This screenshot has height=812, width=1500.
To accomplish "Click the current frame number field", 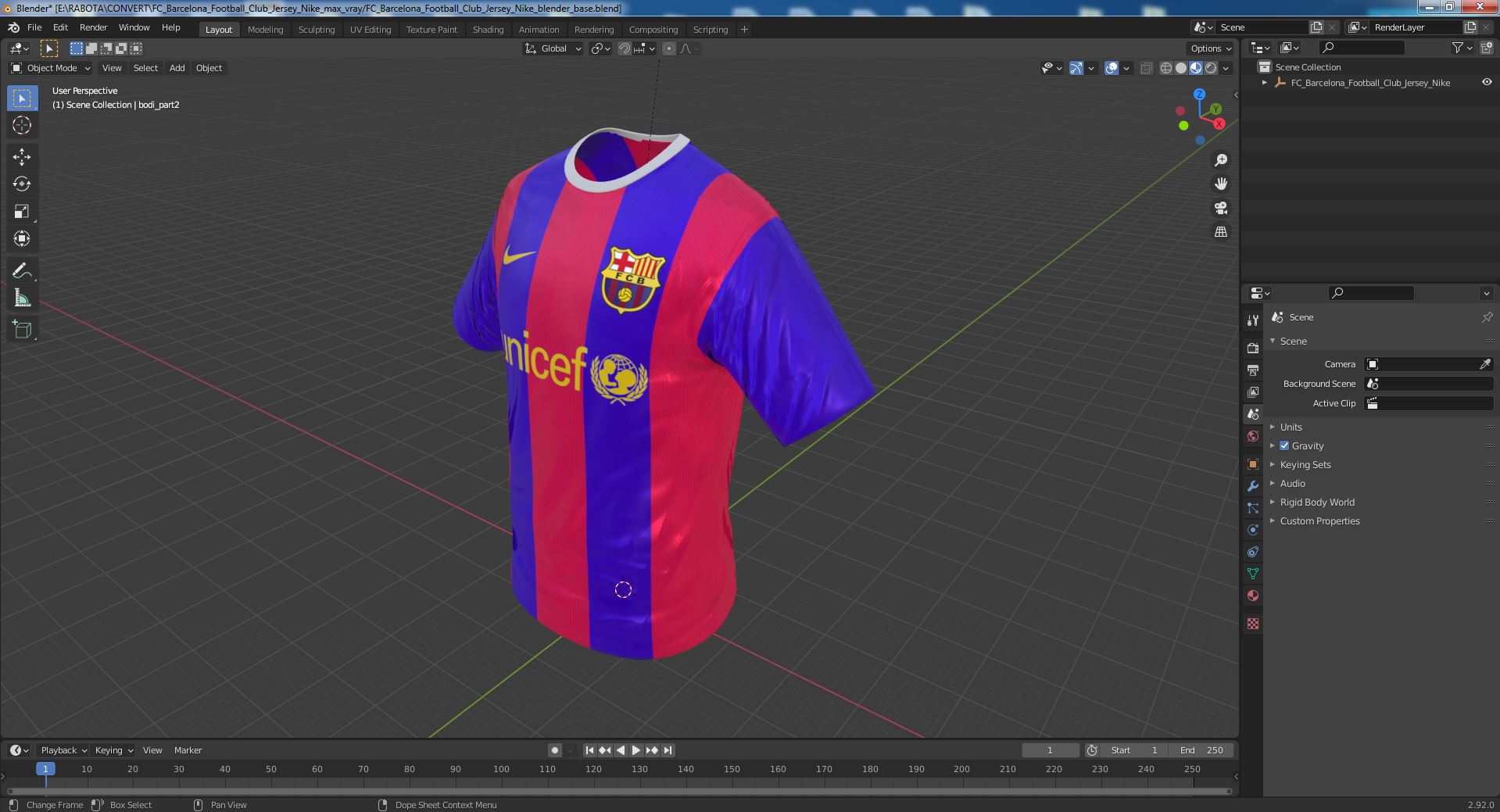I will 1051,750.
